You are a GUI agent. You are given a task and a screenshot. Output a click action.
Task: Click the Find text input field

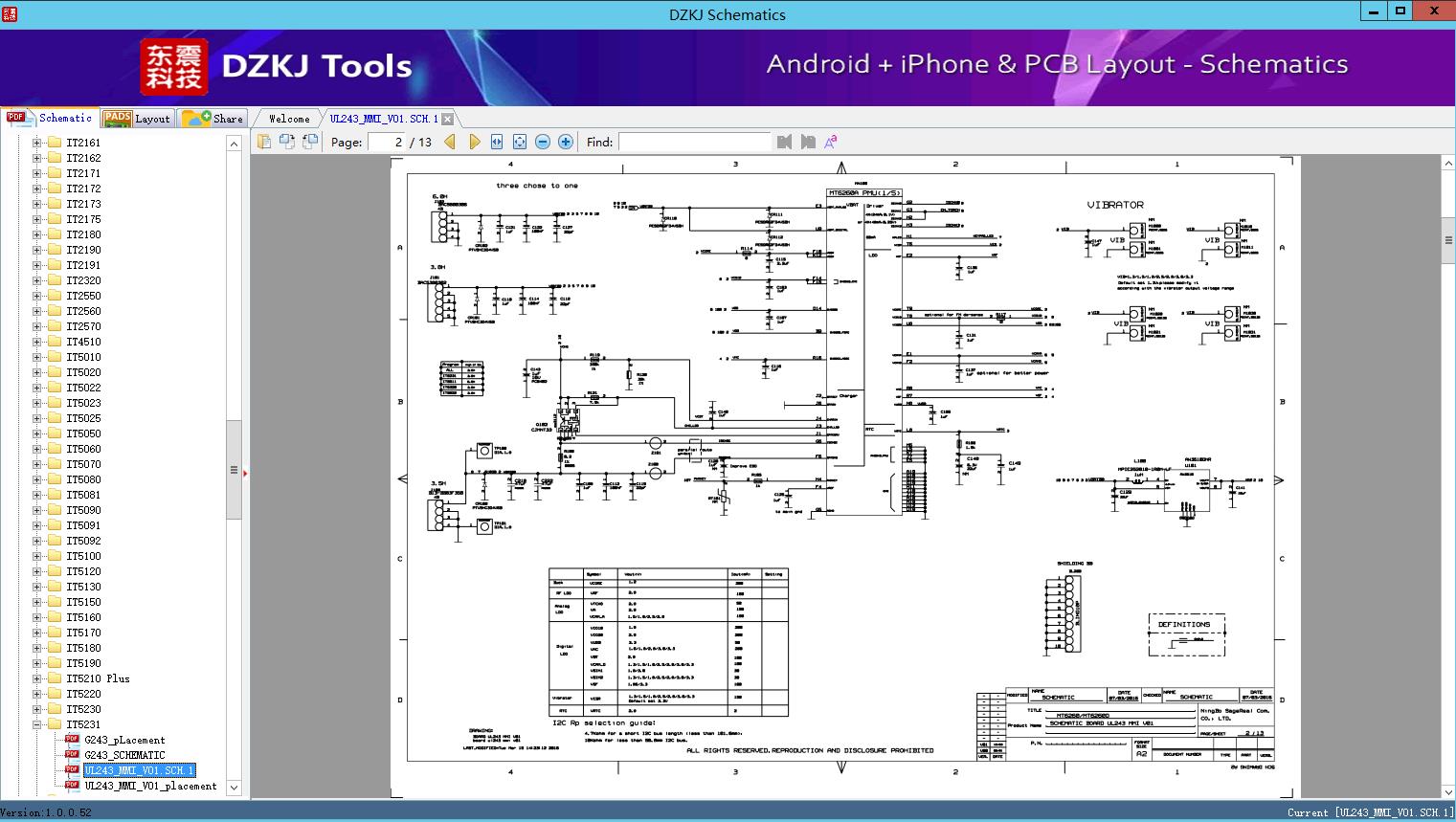coord(694,142)
